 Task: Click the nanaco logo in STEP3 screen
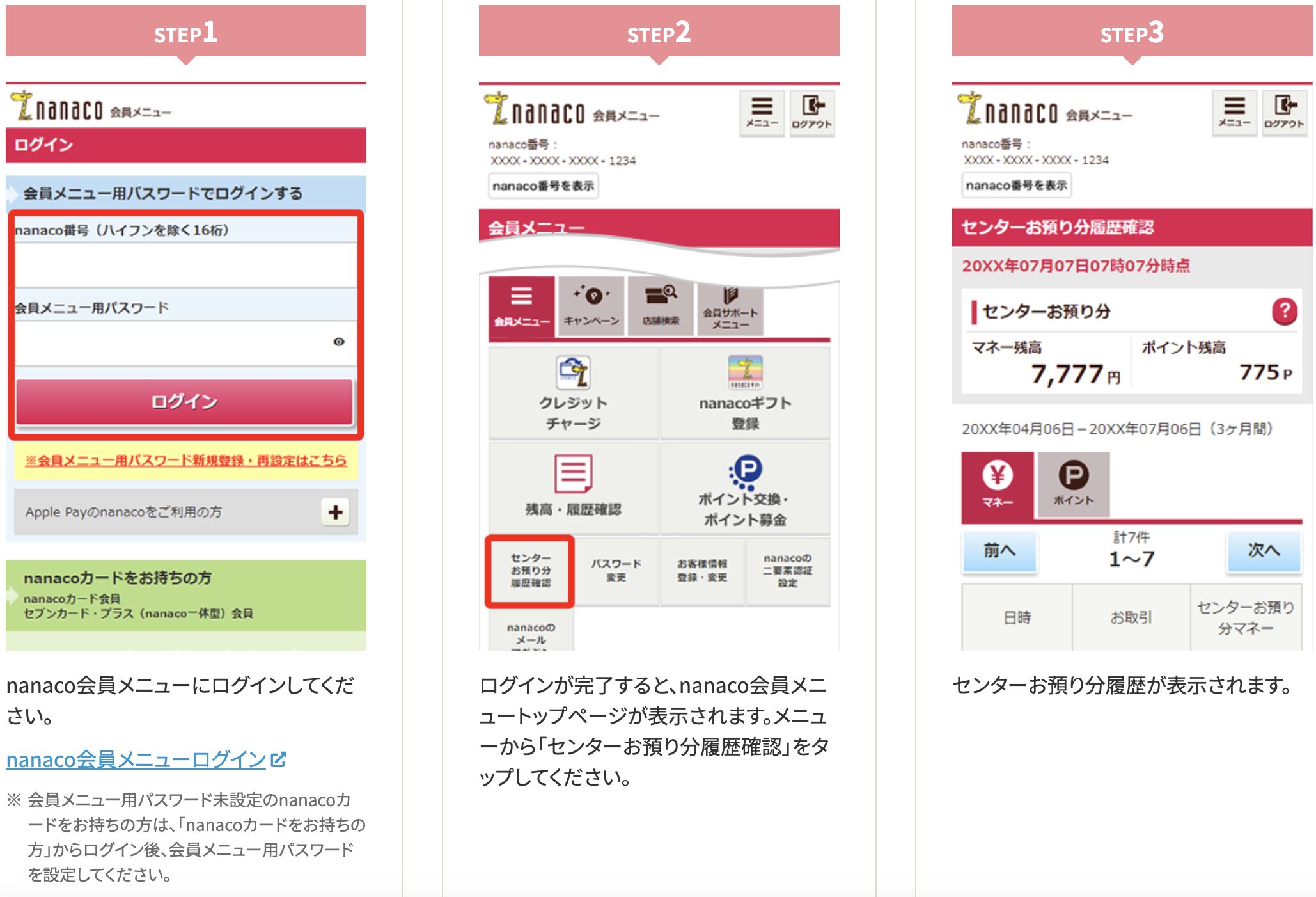pos(1008,109)
